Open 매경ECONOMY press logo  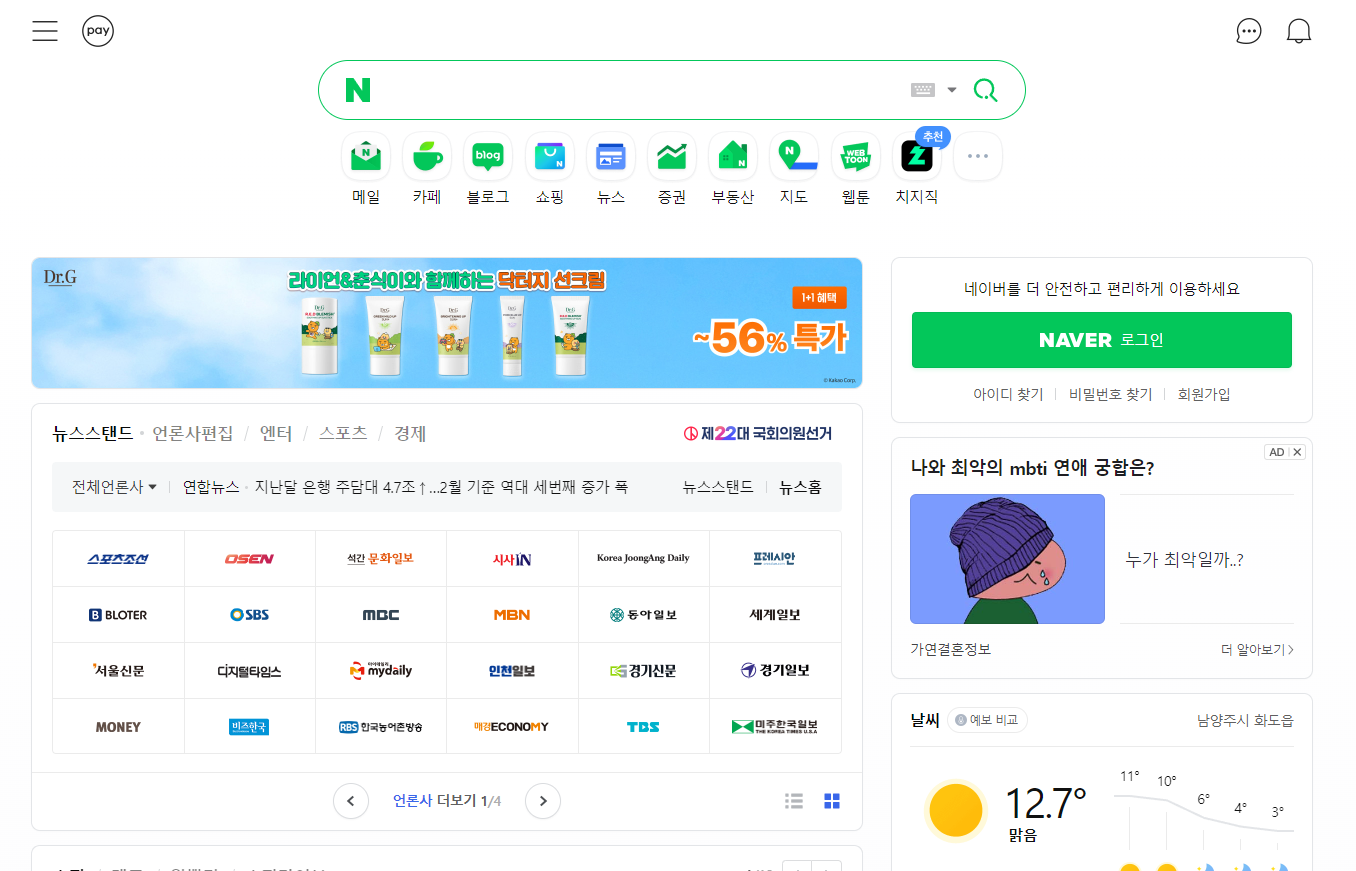pos(512,726)
